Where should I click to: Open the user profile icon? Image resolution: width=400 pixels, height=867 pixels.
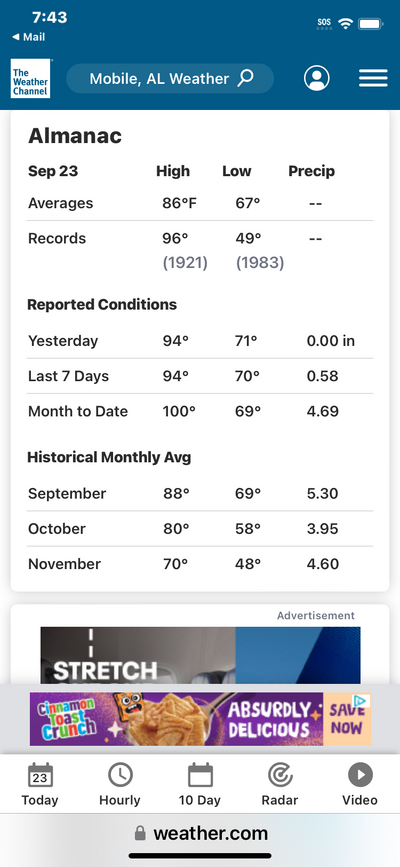316,79
